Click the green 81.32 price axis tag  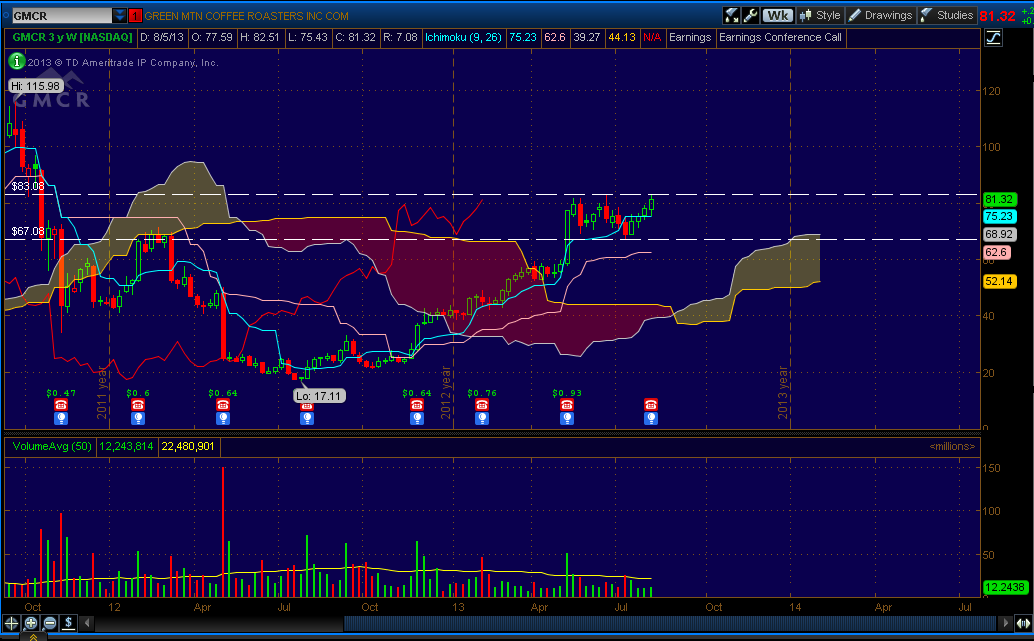point(998,199)
